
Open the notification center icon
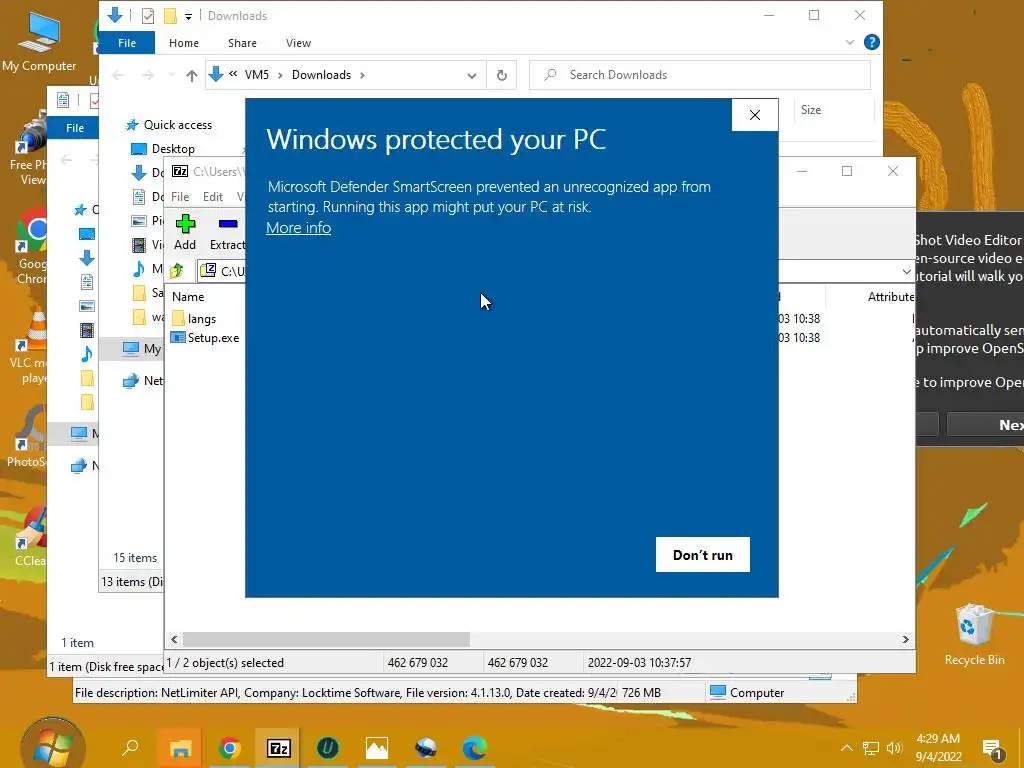(993, 748)
